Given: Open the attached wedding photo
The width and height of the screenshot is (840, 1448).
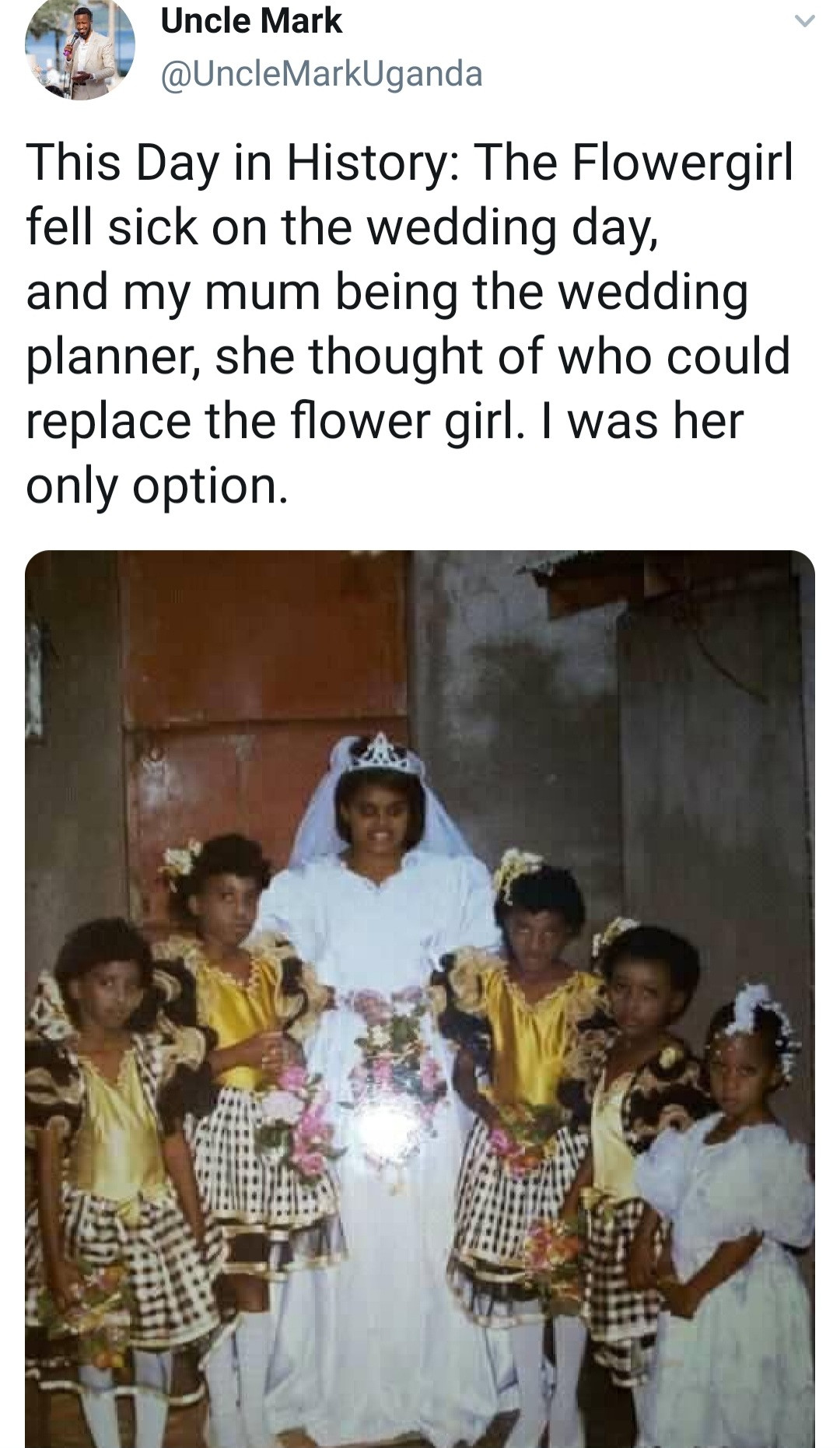Looking at the screenshot, I should pos(420,996).
